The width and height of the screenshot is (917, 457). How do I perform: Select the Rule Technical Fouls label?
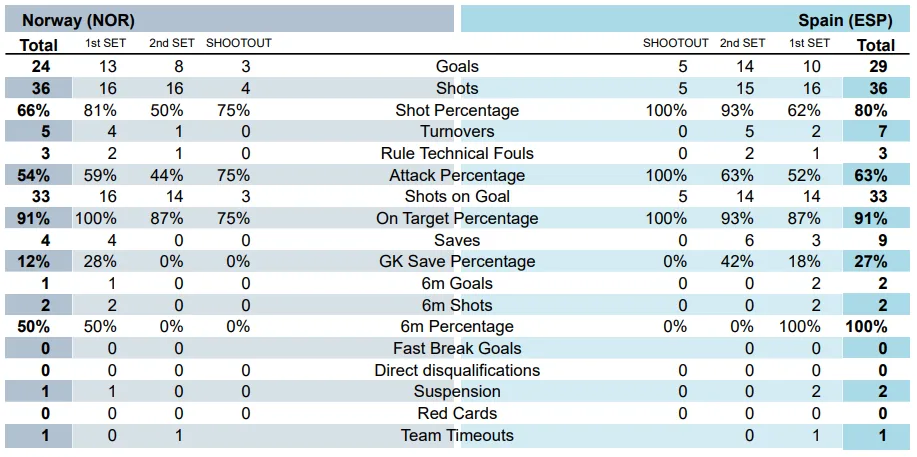point(457,154)
